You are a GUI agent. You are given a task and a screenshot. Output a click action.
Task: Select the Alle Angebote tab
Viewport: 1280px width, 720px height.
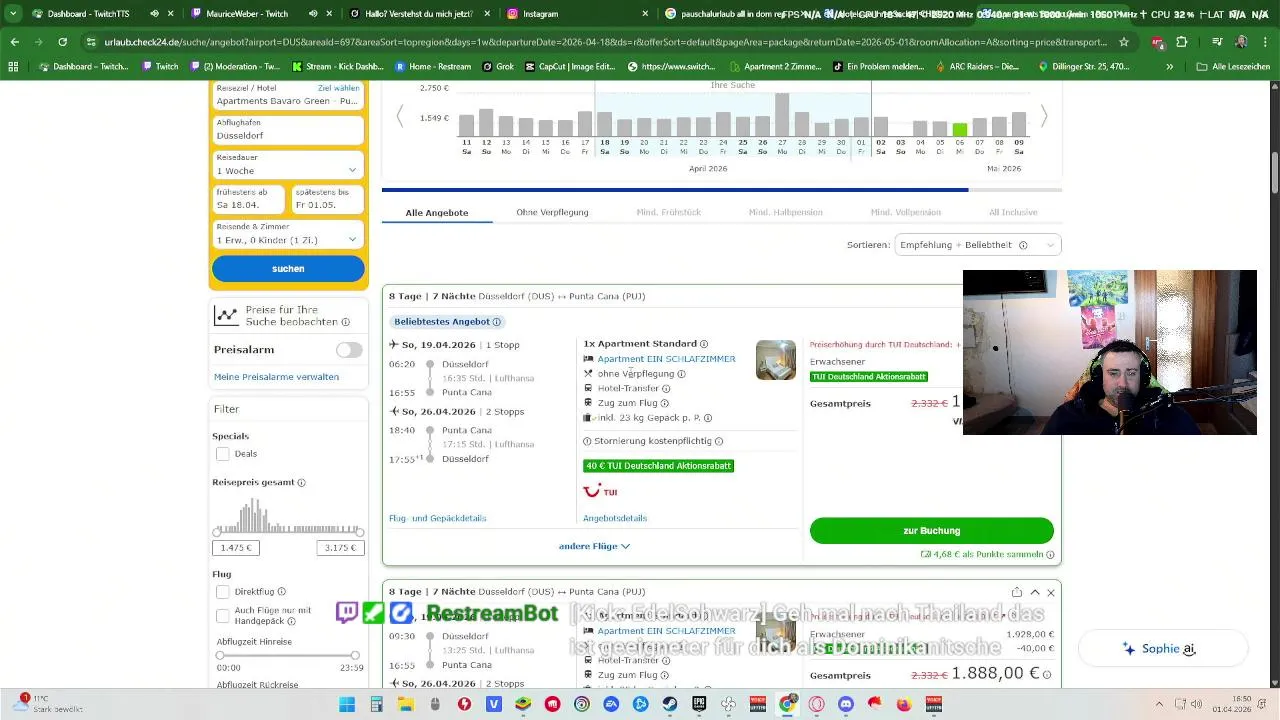[437, 213]
